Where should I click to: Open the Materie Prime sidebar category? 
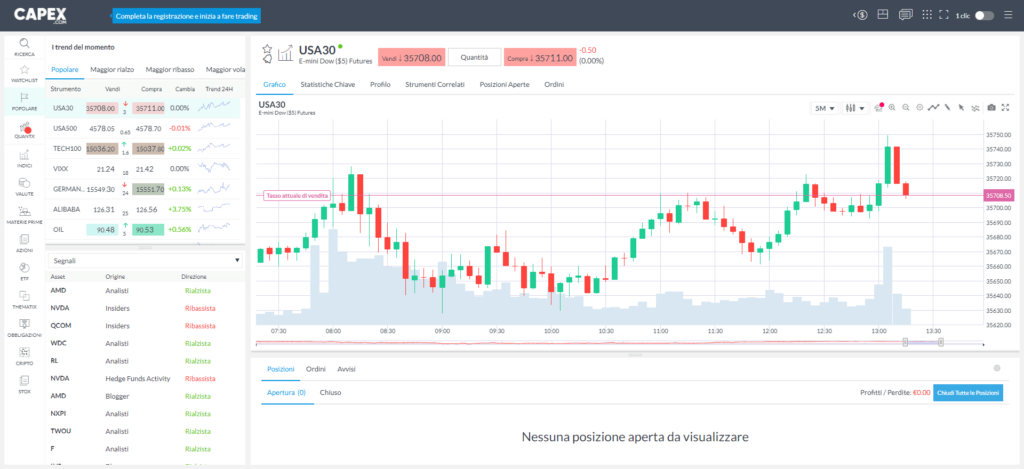(24, 215)
